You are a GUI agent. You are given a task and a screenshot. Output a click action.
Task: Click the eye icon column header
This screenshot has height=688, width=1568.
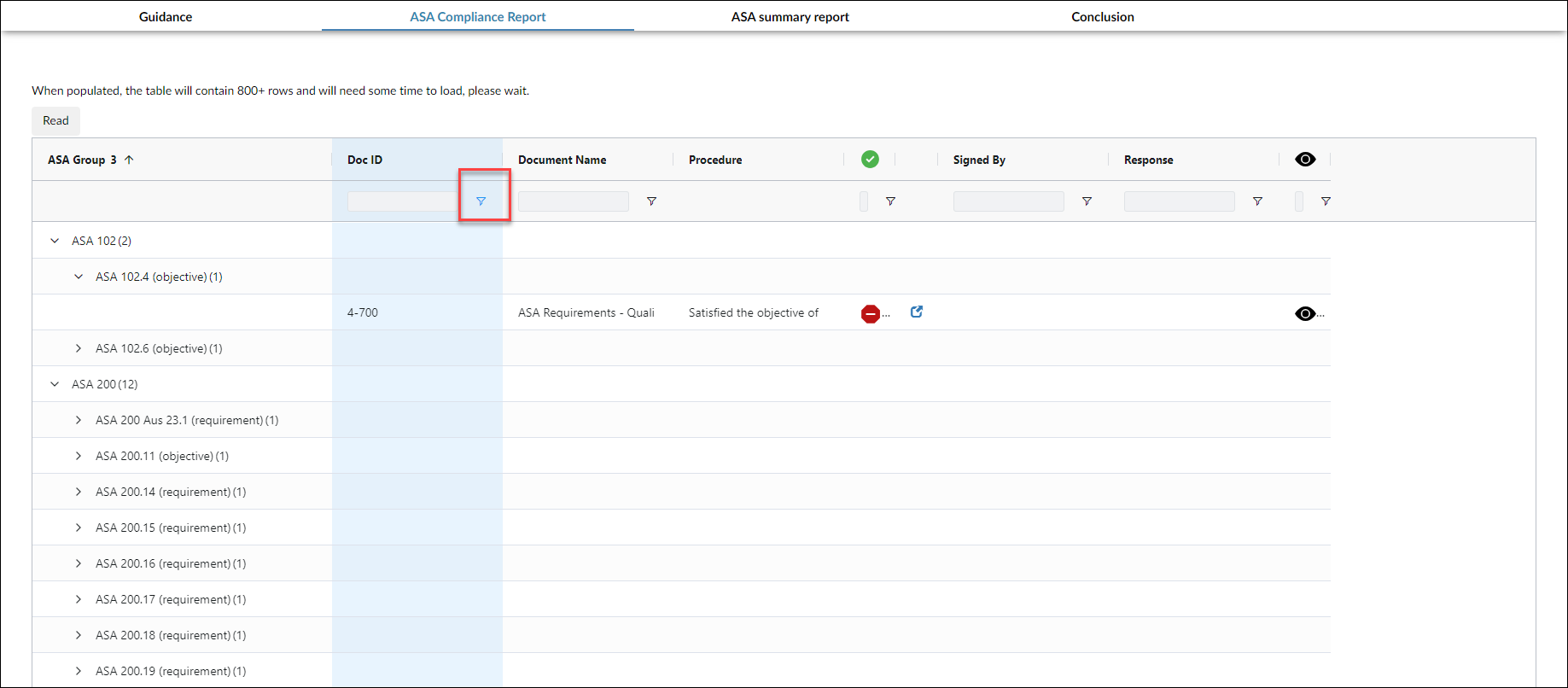tap(1305, 160)
